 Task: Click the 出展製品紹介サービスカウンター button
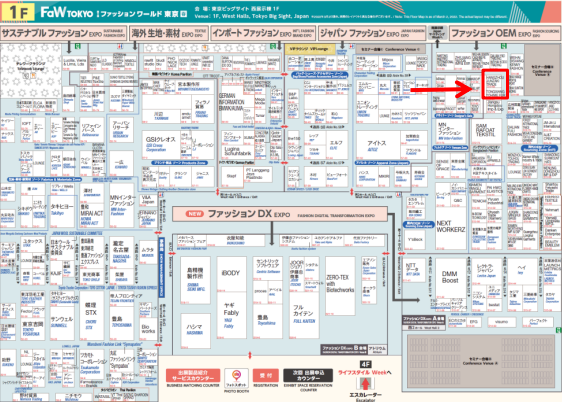[193, 375]
